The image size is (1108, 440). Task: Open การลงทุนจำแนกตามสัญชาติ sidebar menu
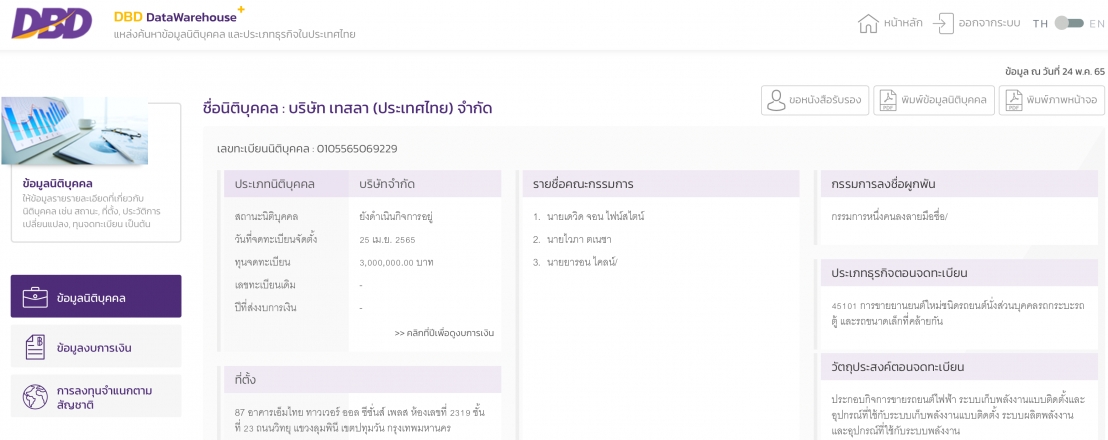96,396
